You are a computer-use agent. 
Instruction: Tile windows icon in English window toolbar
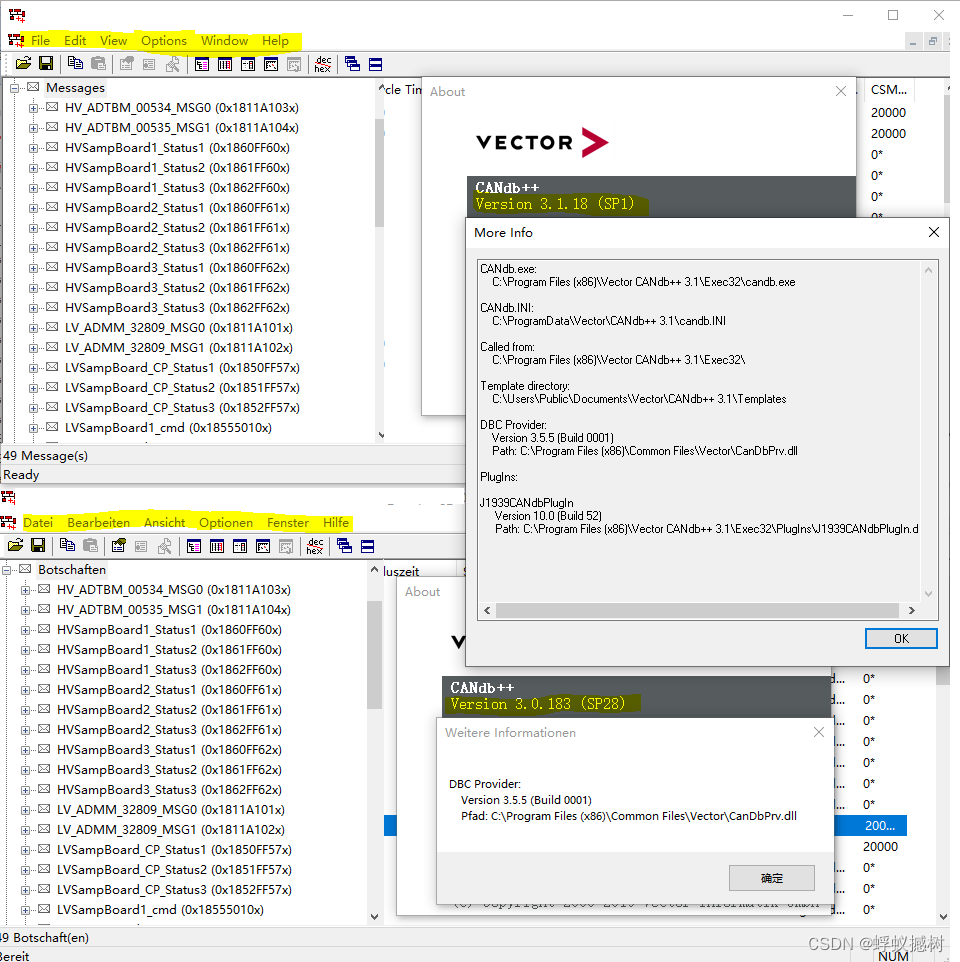pyautogui.click(x=375, y=64)
